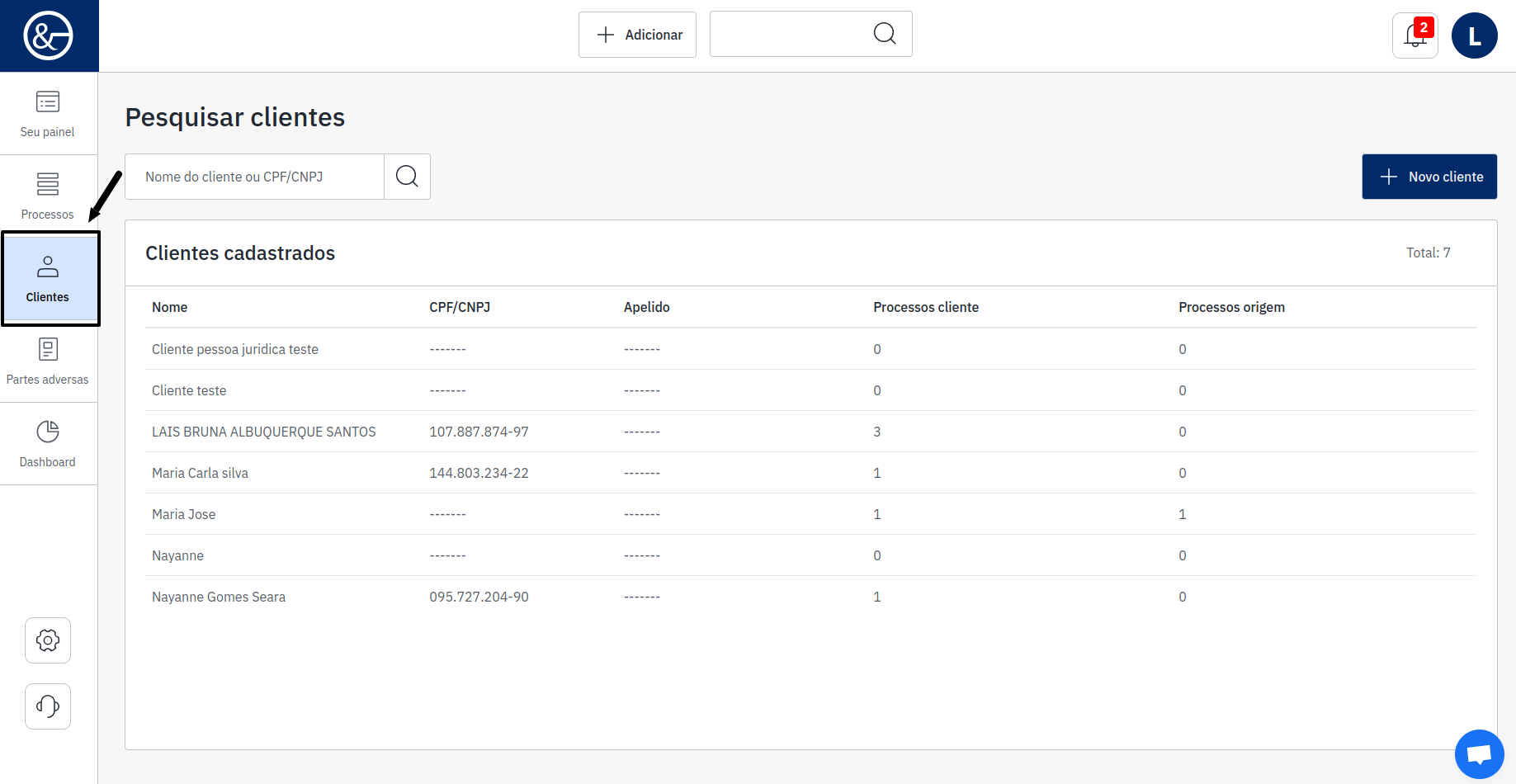The width and height of the screenshot is (1516, 784).
Task: Open client Nayanne Gomes Seara
Action: (219, 597)
